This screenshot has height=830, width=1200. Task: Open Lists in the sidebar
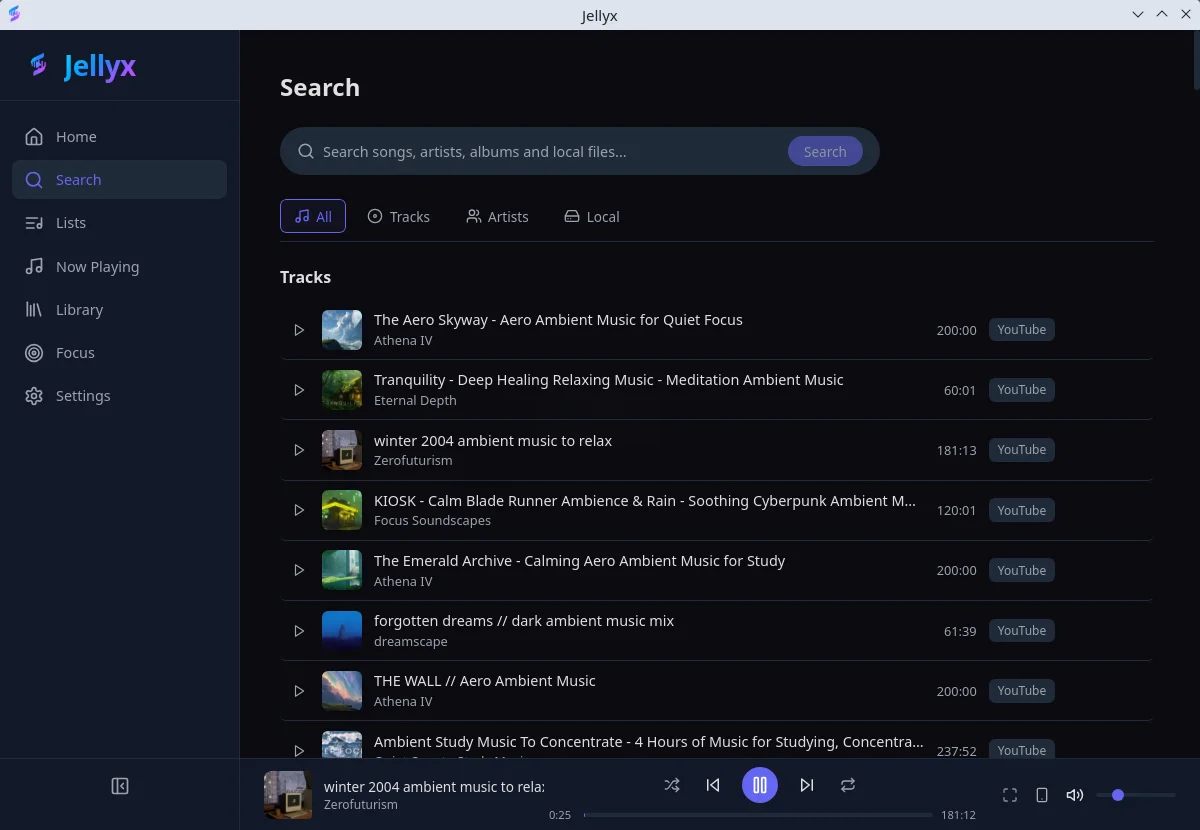coord(119,223)
